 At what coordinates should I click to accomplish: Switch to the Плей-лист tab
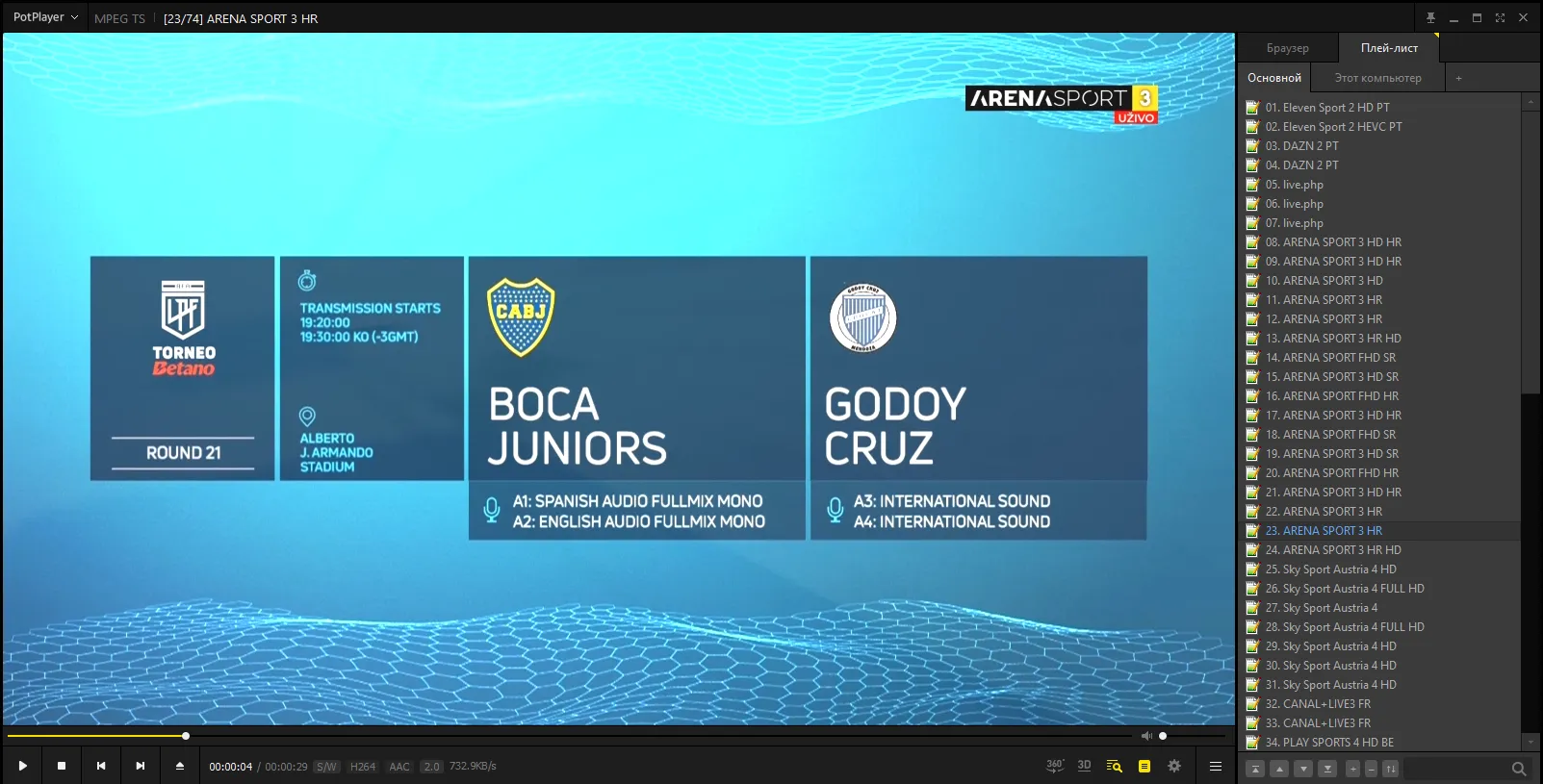(x=1389, y=48)
